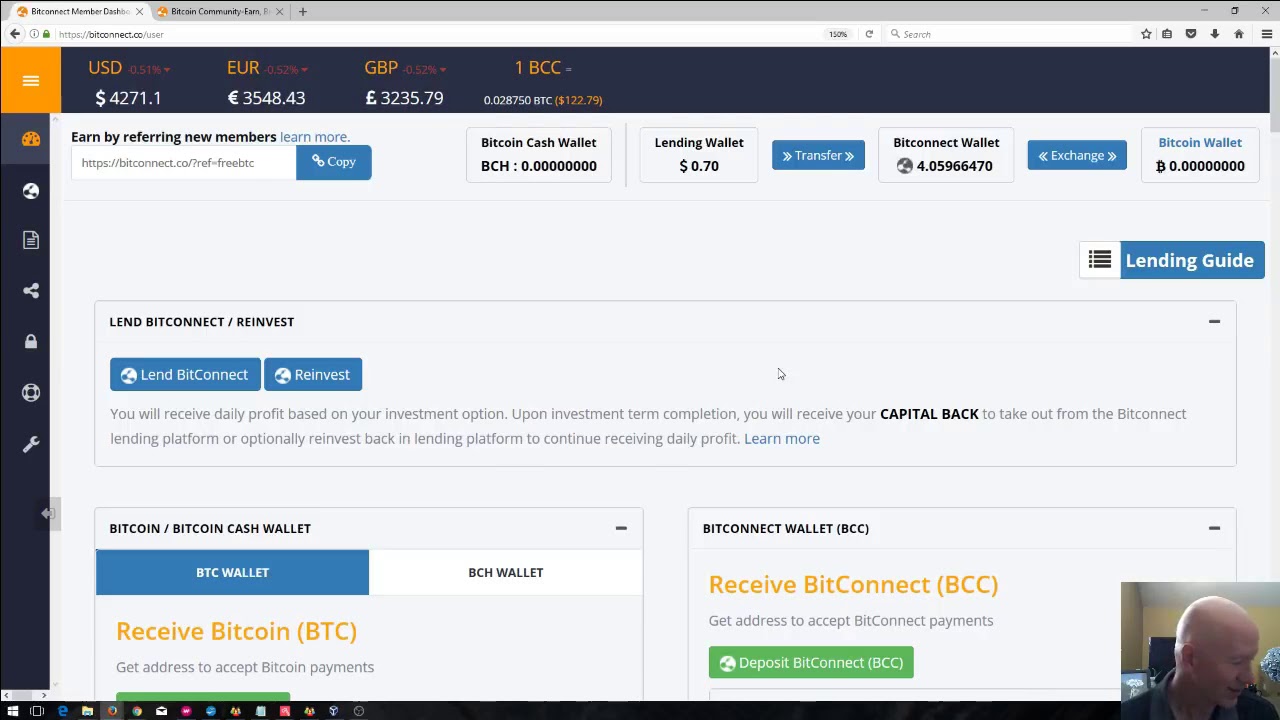Screen dimensions: 1280x720
Task: Bookmark this page with star icon
Action: (1146, 34)
